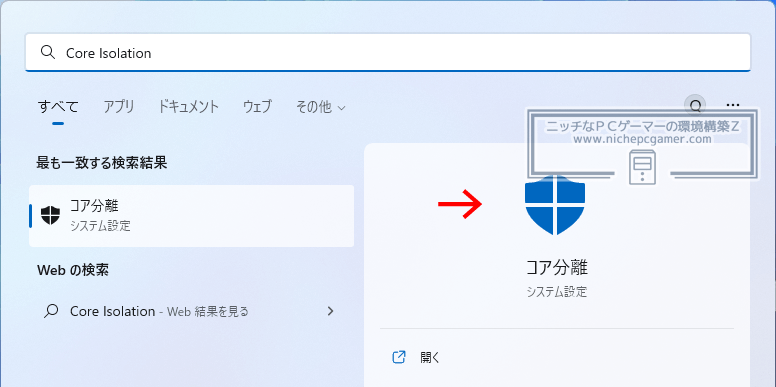Switch to the ウェブ tab
This screenshot has height=387, width=776.
coord(257,106)
